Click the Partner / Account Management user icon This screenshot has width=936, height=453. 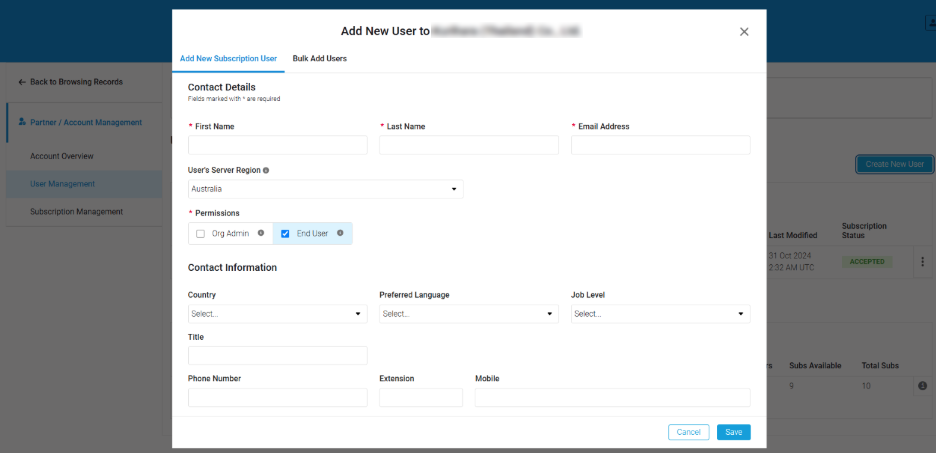click(x=22, y=122)
